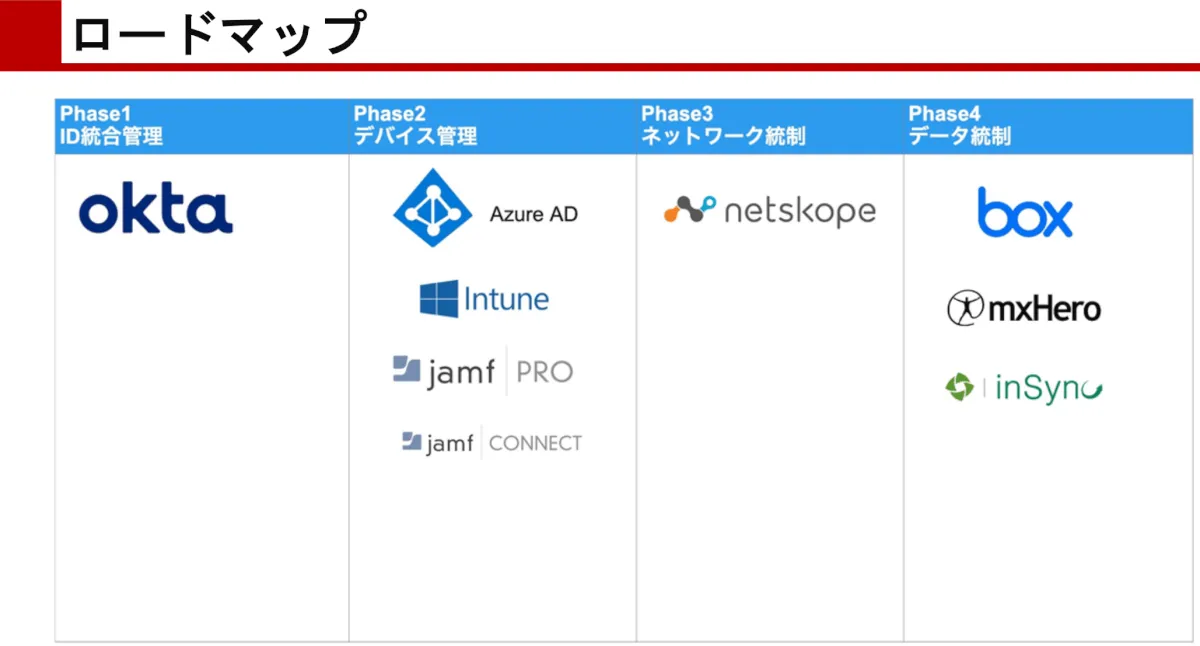Click the Intune Windows logo
1200x646 pixels.
click(x=439, y=299)
